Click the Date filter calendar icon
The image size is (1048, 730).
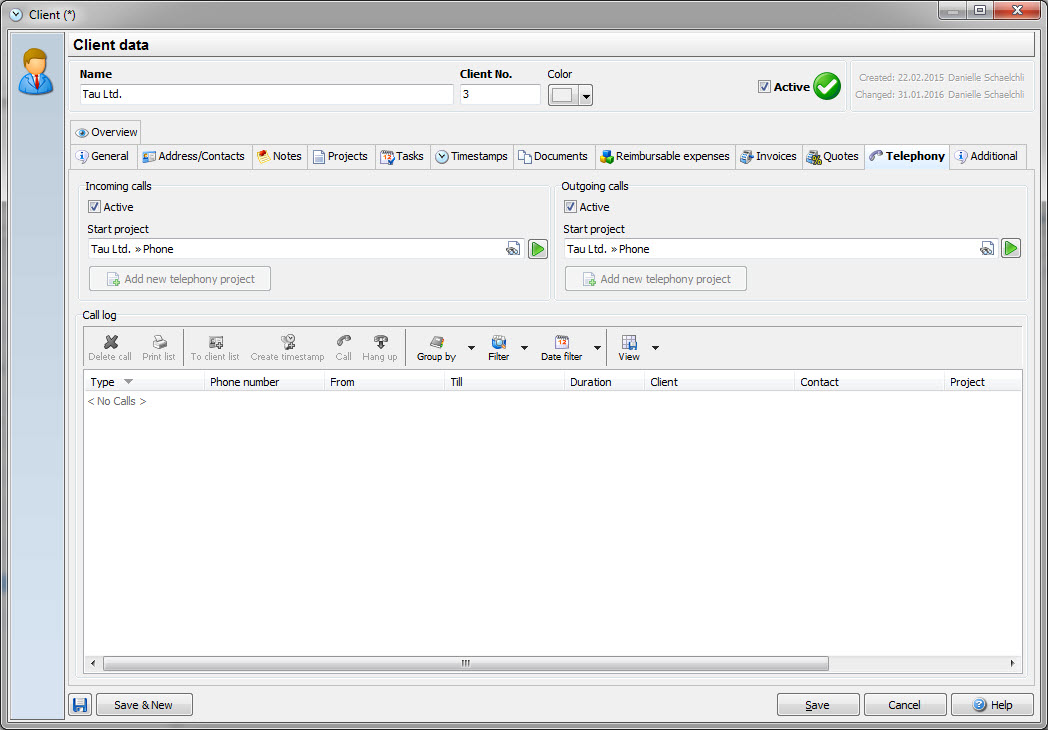pyautogui.click(x=561, y=342)
